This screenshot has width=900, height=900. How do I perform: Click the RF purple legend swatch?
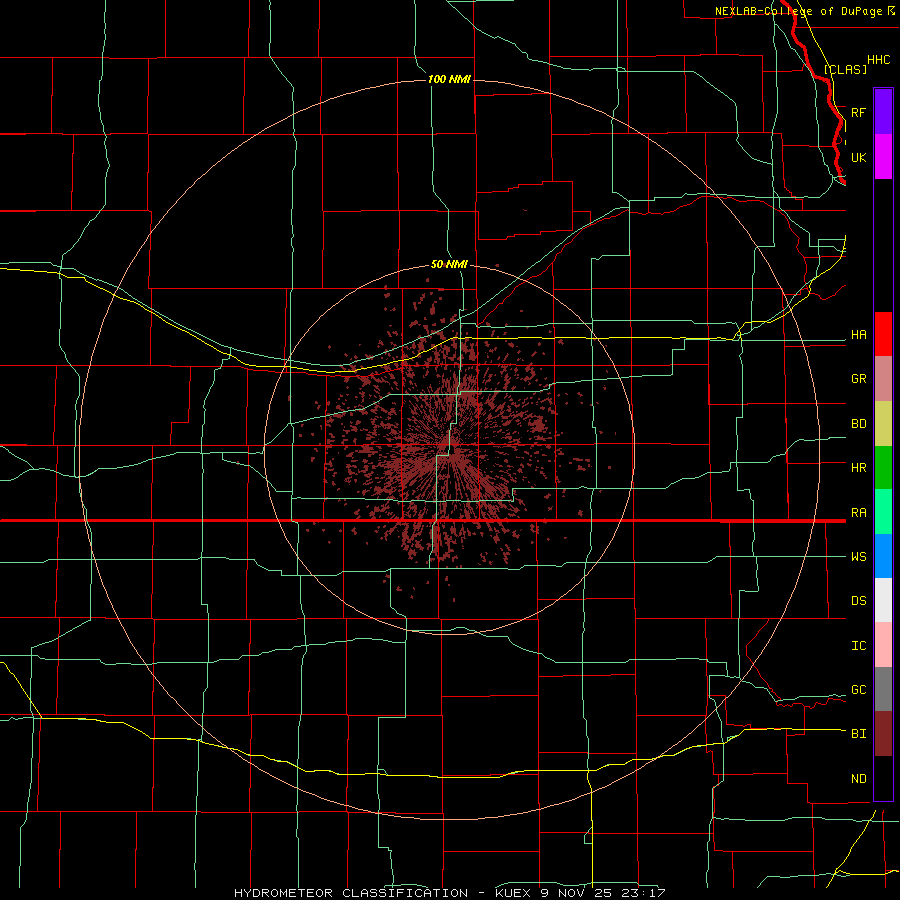coord(883,112)
